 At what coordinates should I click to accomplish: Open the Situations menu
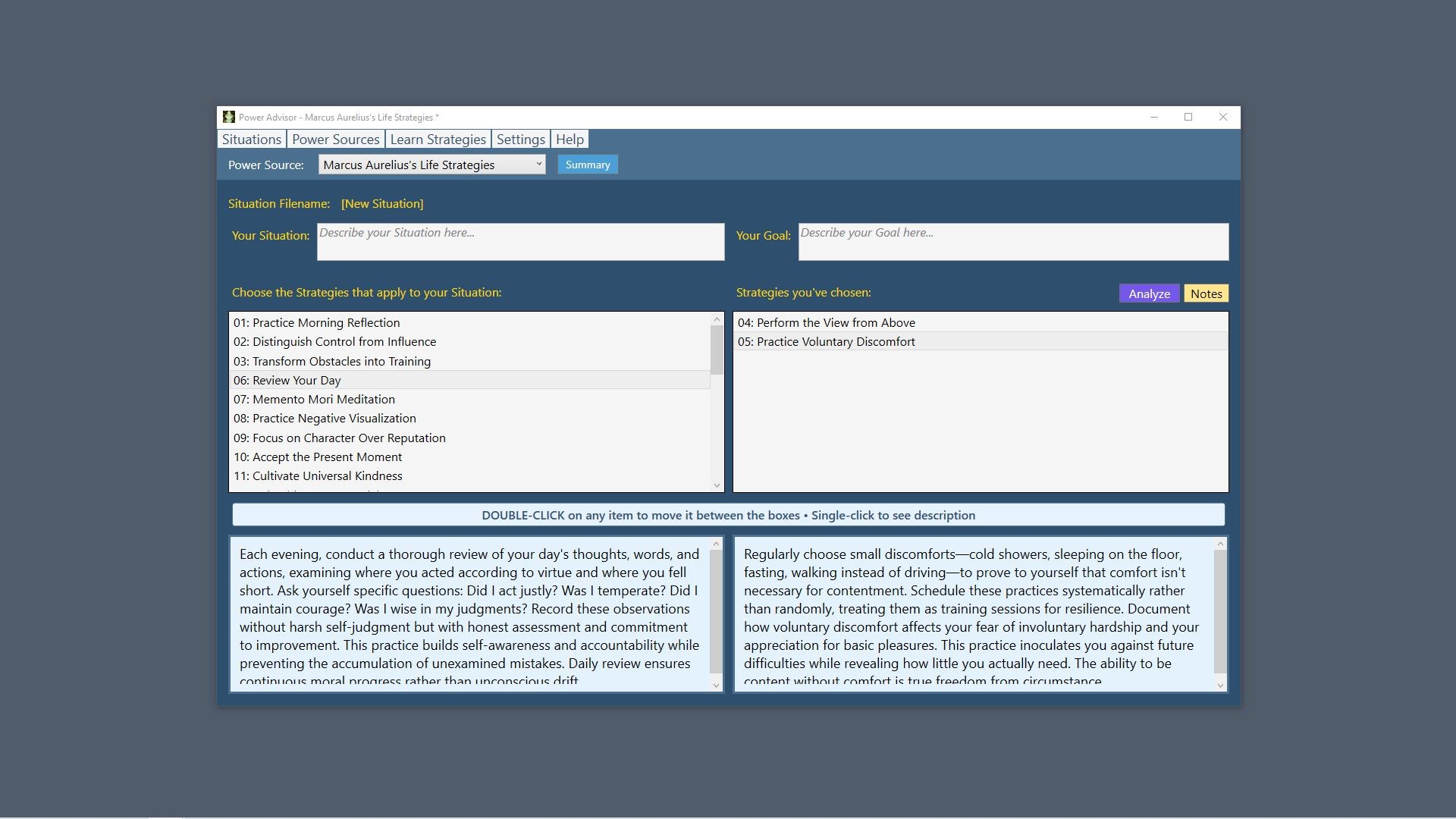[251, 140]
